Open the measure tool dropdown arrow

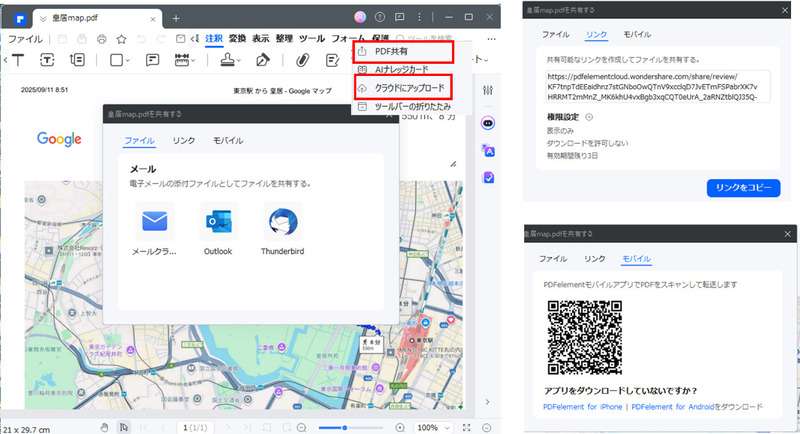pos(193,61)
